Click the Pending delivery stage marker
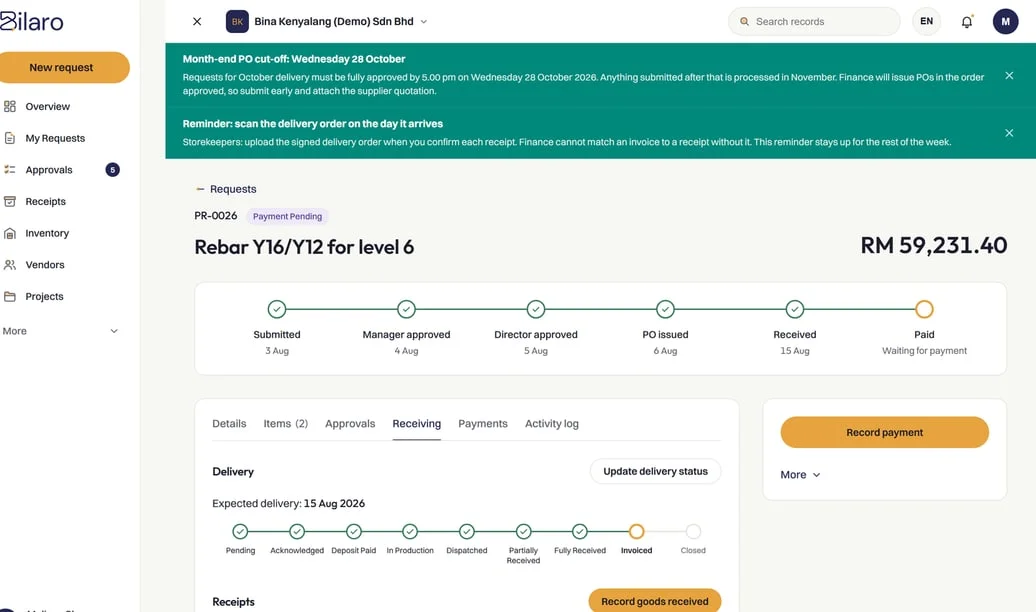1036x612 pixels. (x=240, y=531)
